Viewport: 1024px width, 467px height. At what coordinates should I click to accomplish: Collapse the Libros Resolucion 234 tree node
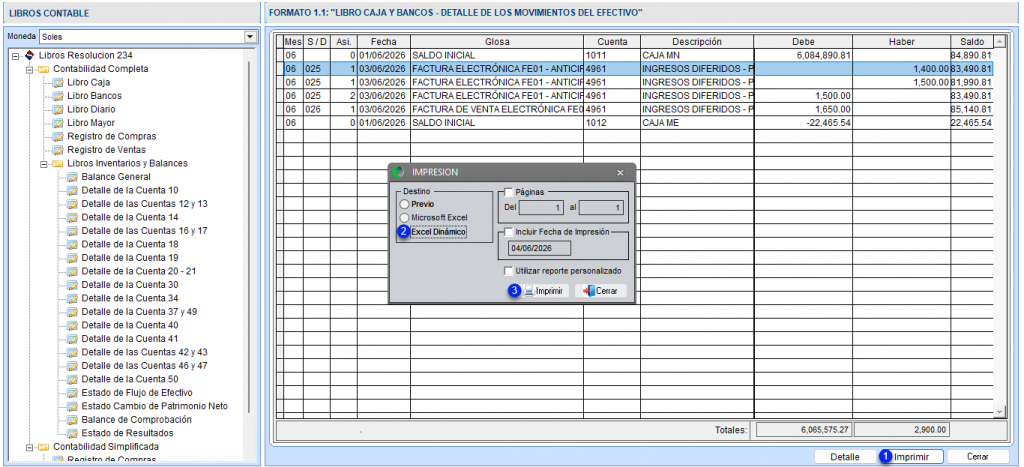(x=16, y=56)
